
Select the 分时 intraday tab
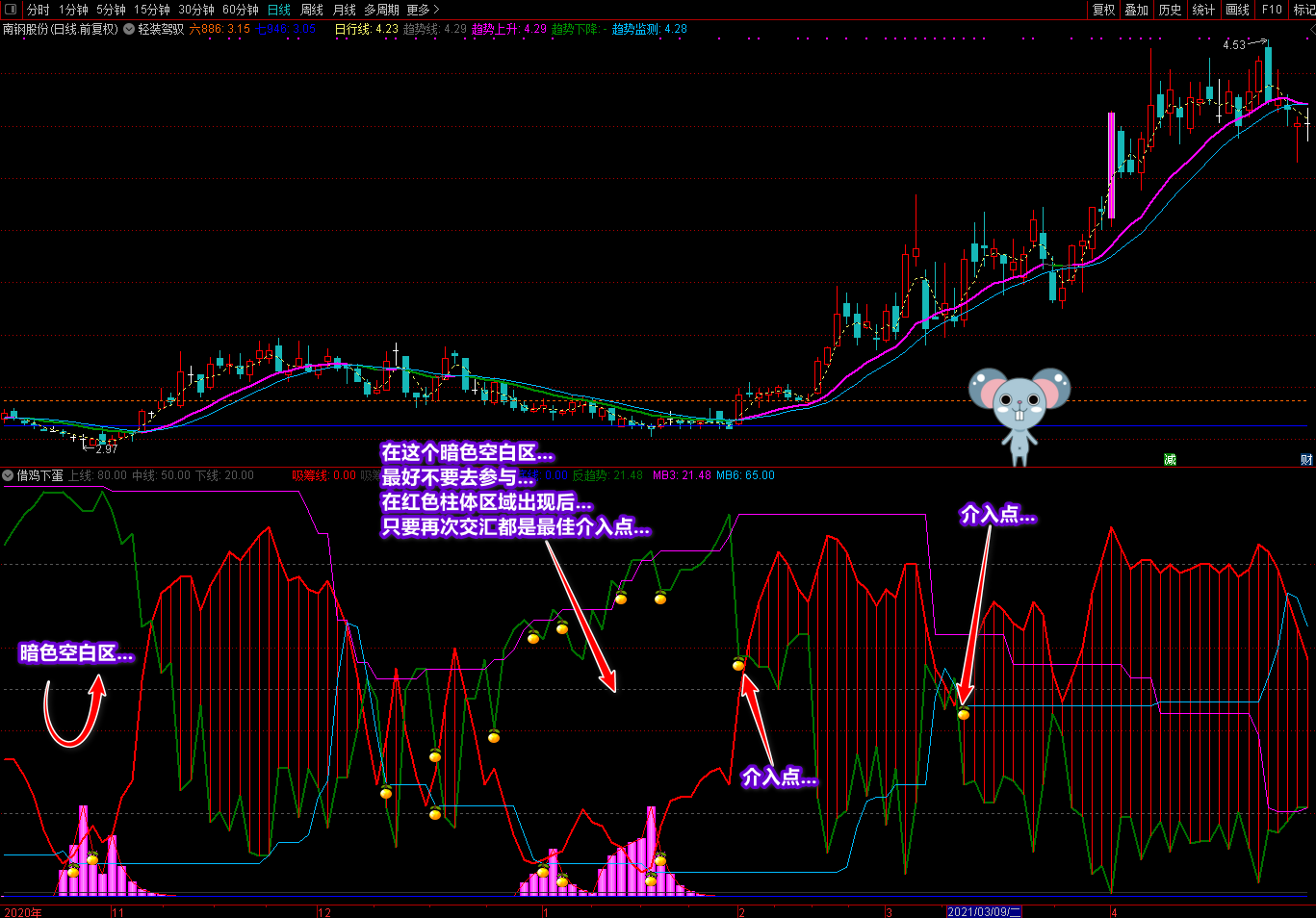click(x=38, y=10)
